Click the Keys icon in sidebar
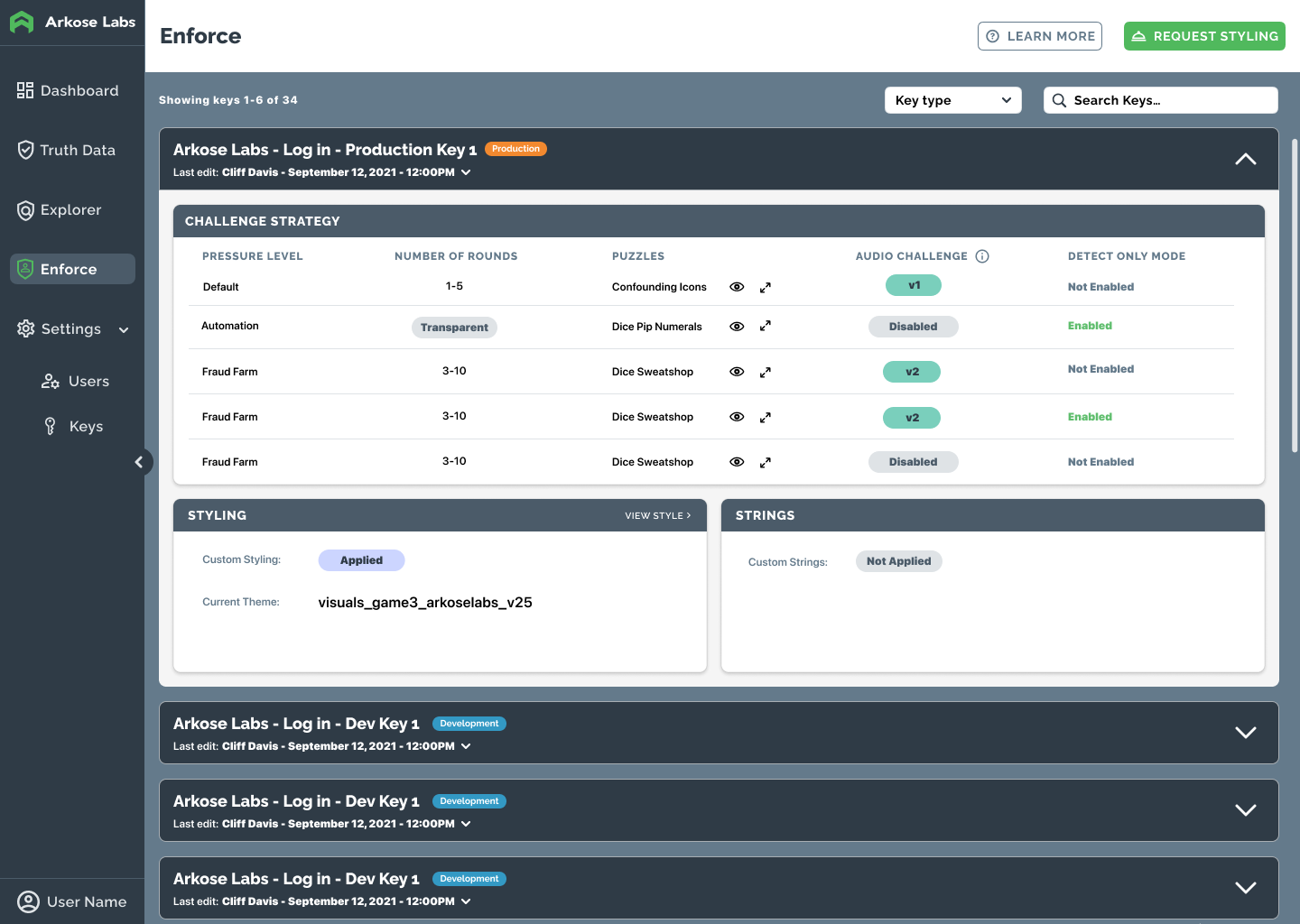This screenshot has height=924, width=1300. (51, 426)
